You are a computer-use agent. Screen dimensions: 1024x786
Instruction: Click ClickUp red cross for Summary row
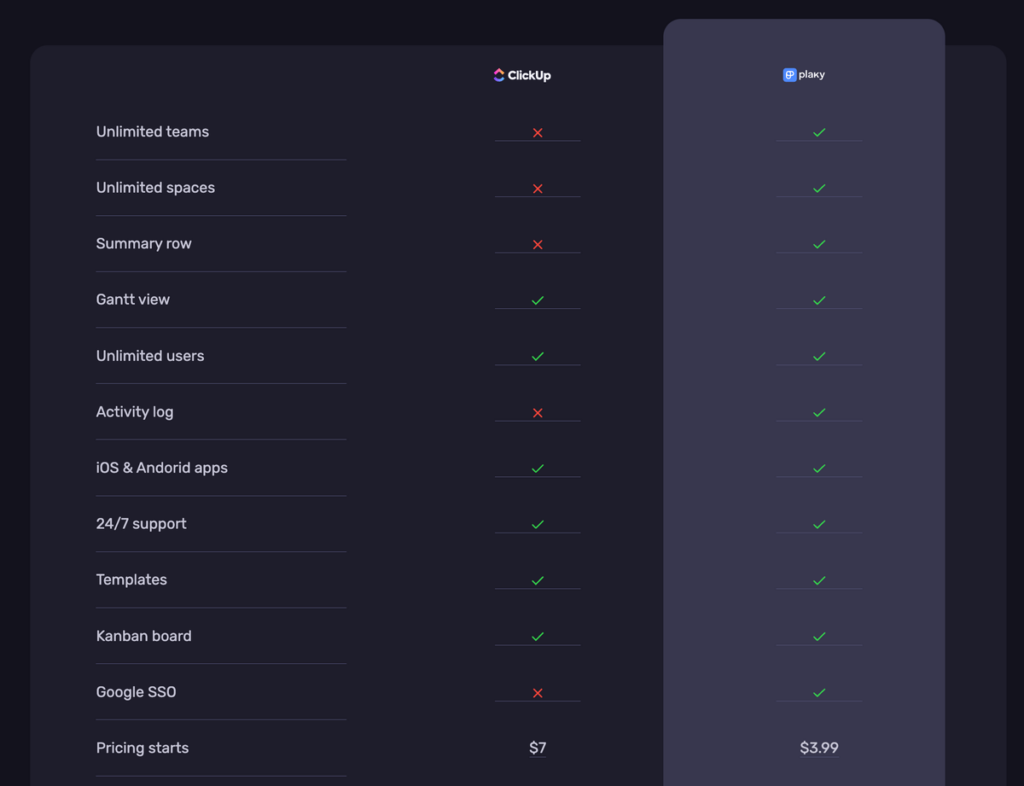coord(537,244)
